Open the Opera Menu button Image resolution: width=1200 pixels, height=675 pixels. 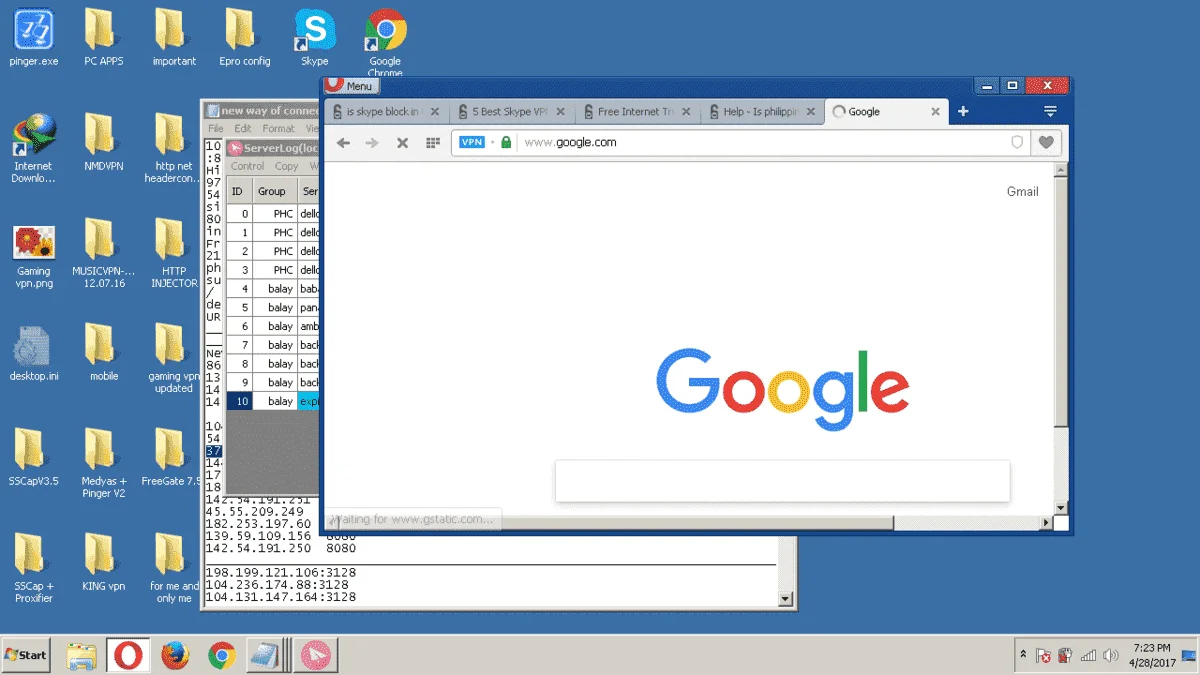(x=350, y=86)
